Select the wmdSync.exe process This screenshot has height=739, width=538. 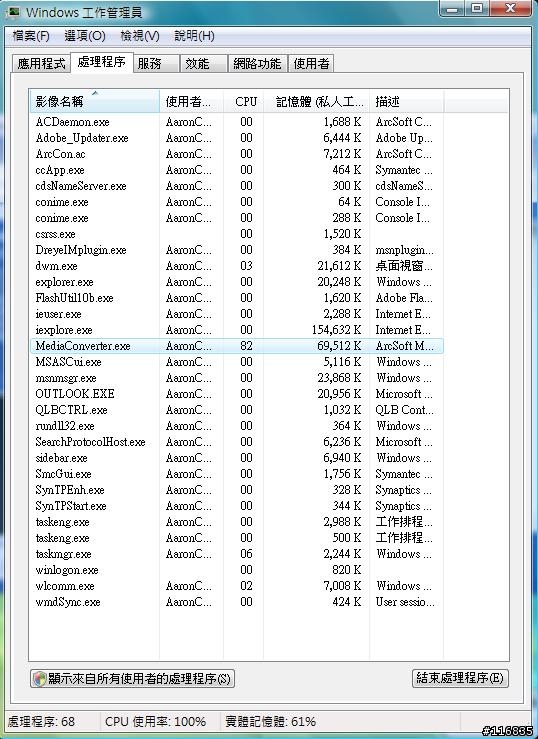236,602
